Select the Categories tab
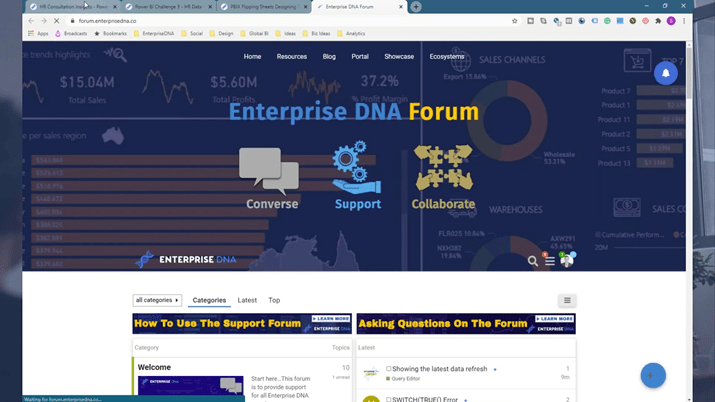The image size is (715, 402). pyautogui.click(x=209, y=300)
